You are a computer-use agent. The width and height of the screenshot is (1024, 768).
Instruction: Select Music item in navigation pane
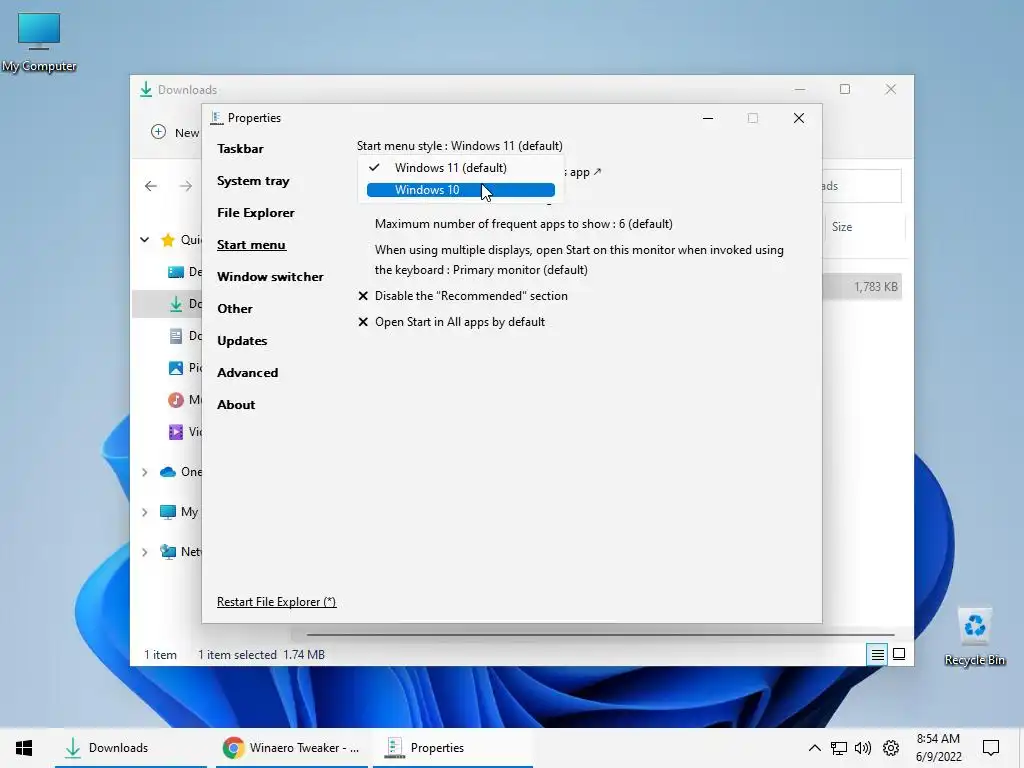(x=184, y=400)
